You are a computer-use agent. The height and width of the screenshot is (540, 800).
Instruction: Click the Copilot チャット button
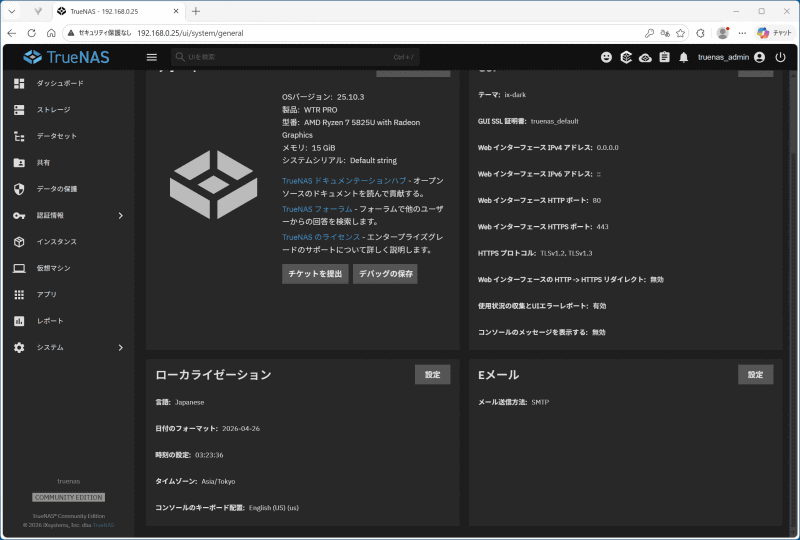point(774,33)
